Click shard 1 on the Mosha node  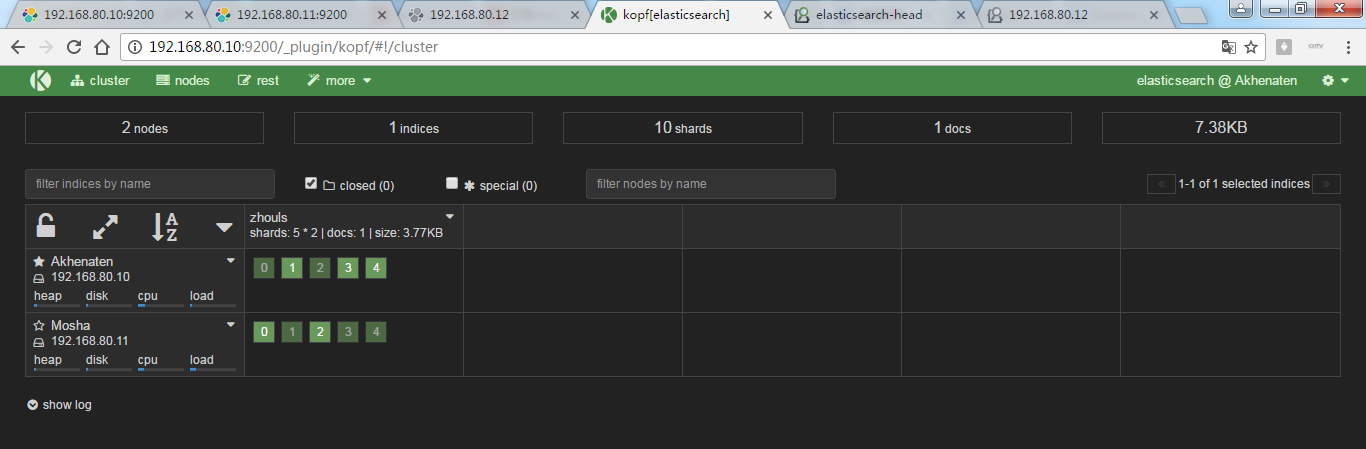tap(292, 332)
